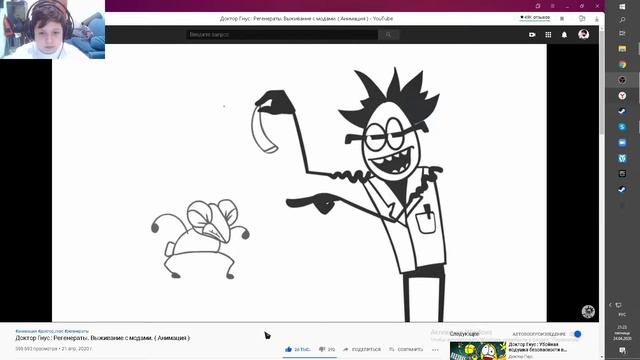Open the browser downloads arrow icon
The image size is (640, 360).
pyautogui.click(x=596, y=19)
